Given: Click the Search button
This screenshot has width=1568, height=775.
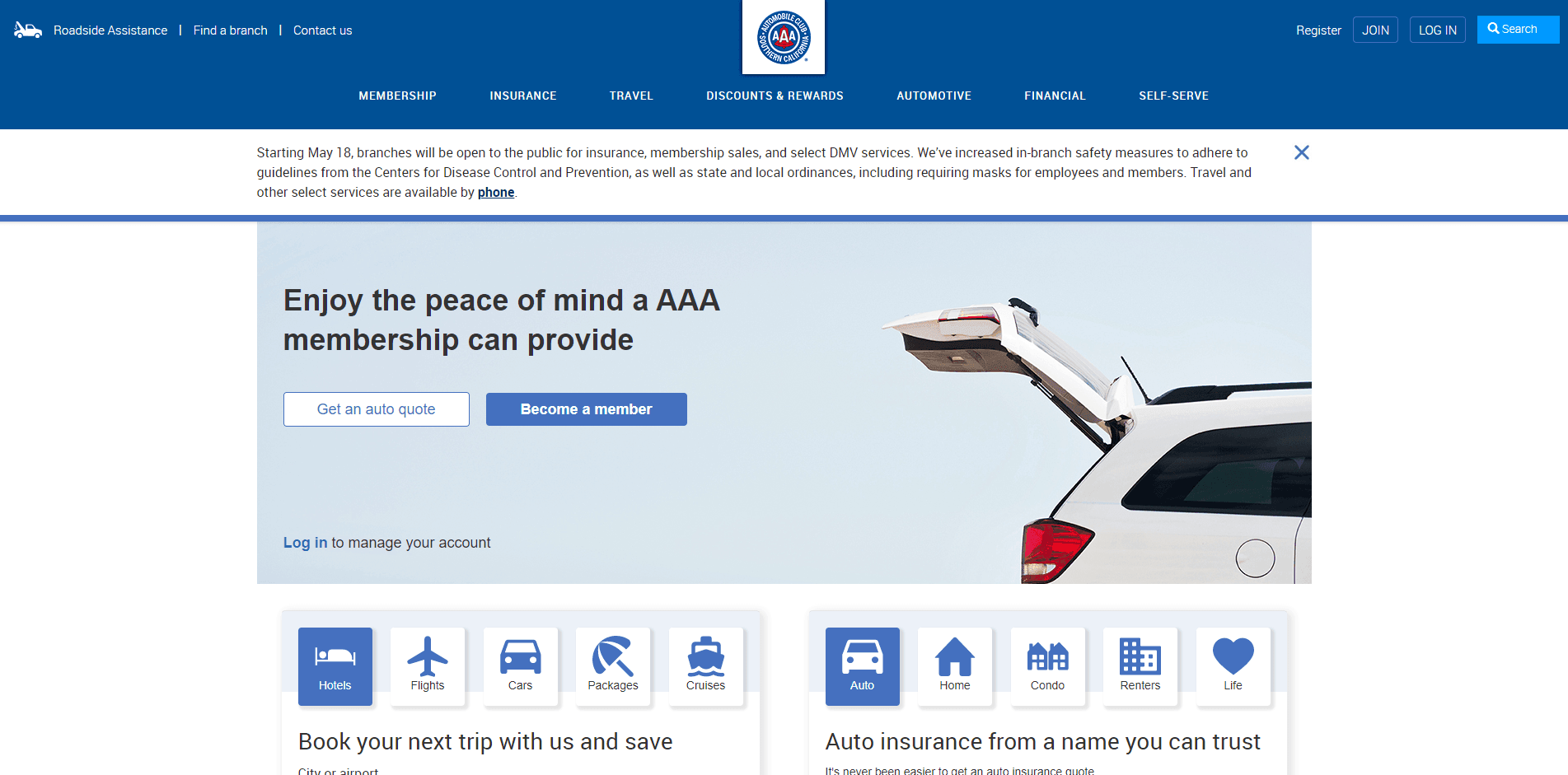Looking at the screenshot, I should point(1518,30).
